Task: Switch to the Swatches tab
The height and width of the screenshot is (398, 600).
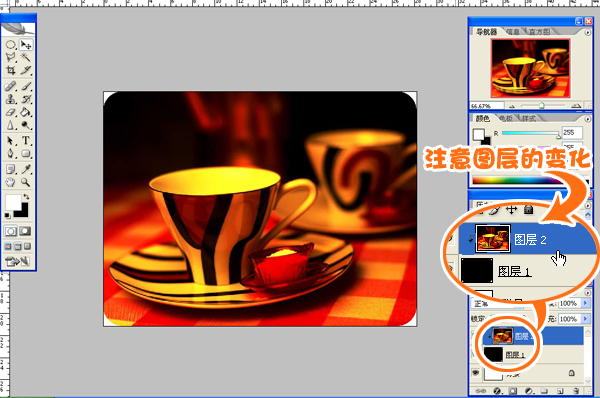Action: click(506, 119)
